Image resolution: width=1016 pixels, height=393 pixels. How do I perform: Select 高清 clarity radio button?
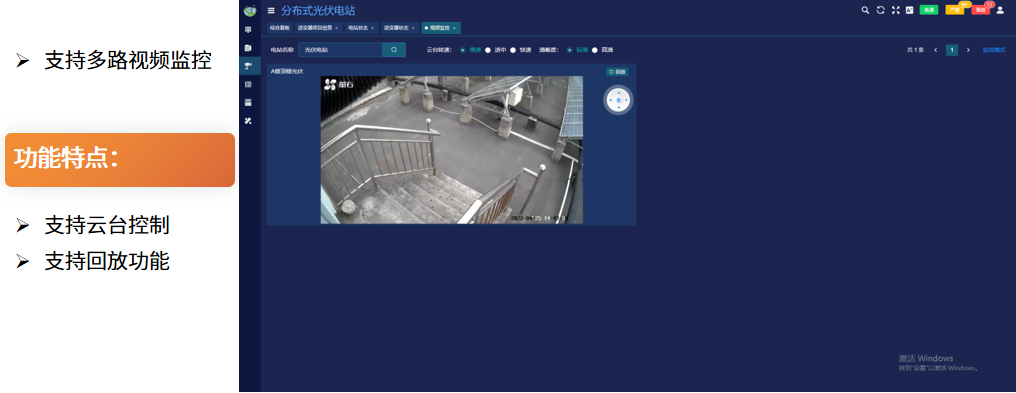click(x=595, y=50)
